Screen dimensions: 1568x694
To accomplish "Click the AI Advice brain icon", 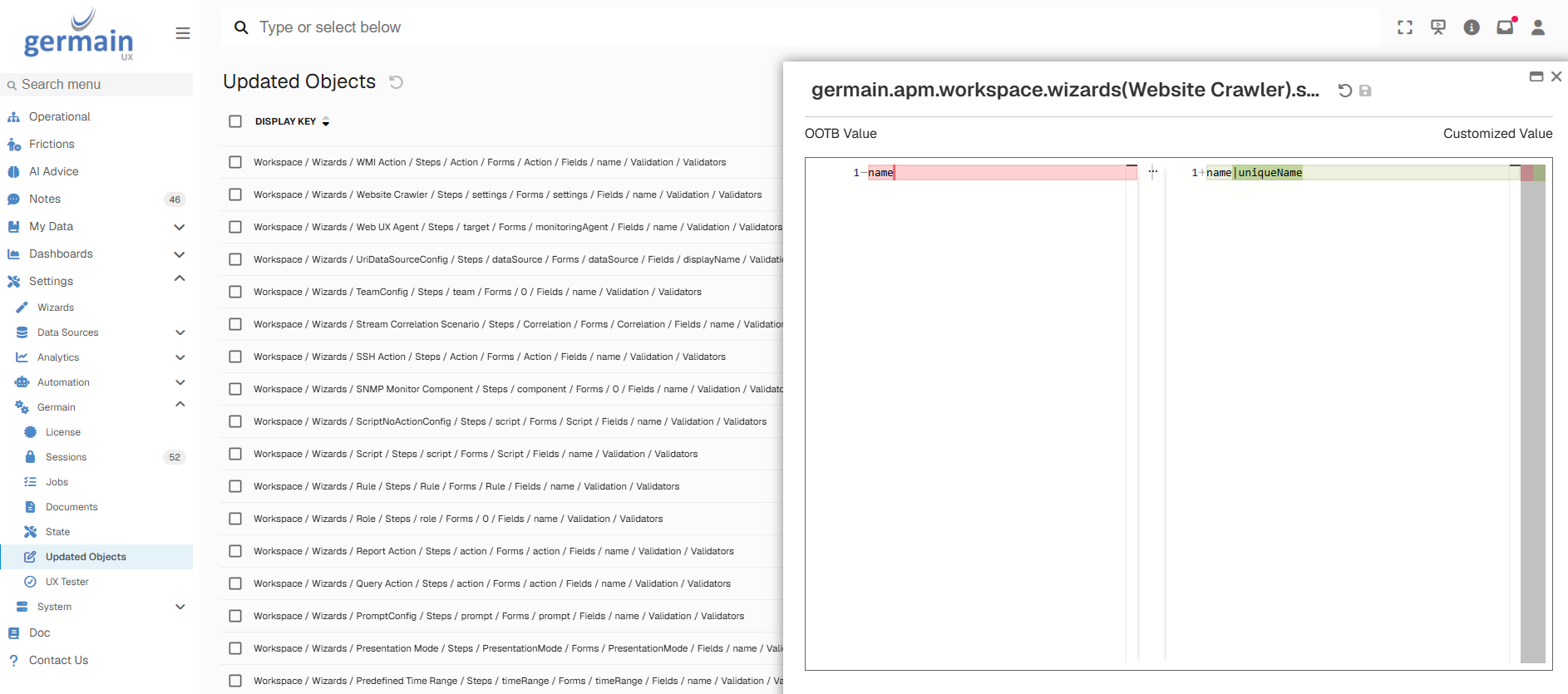I will click(13, 172).
